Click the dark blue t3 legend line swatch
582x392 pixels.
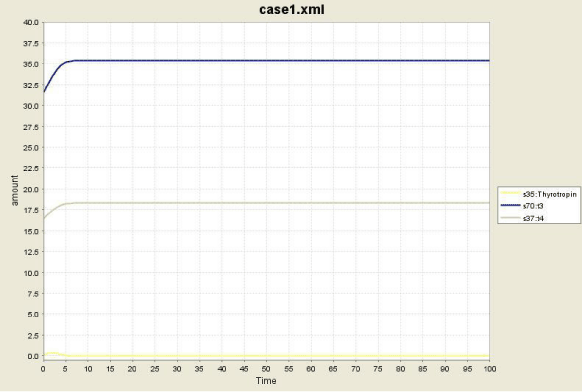click(x=510, y=205)
